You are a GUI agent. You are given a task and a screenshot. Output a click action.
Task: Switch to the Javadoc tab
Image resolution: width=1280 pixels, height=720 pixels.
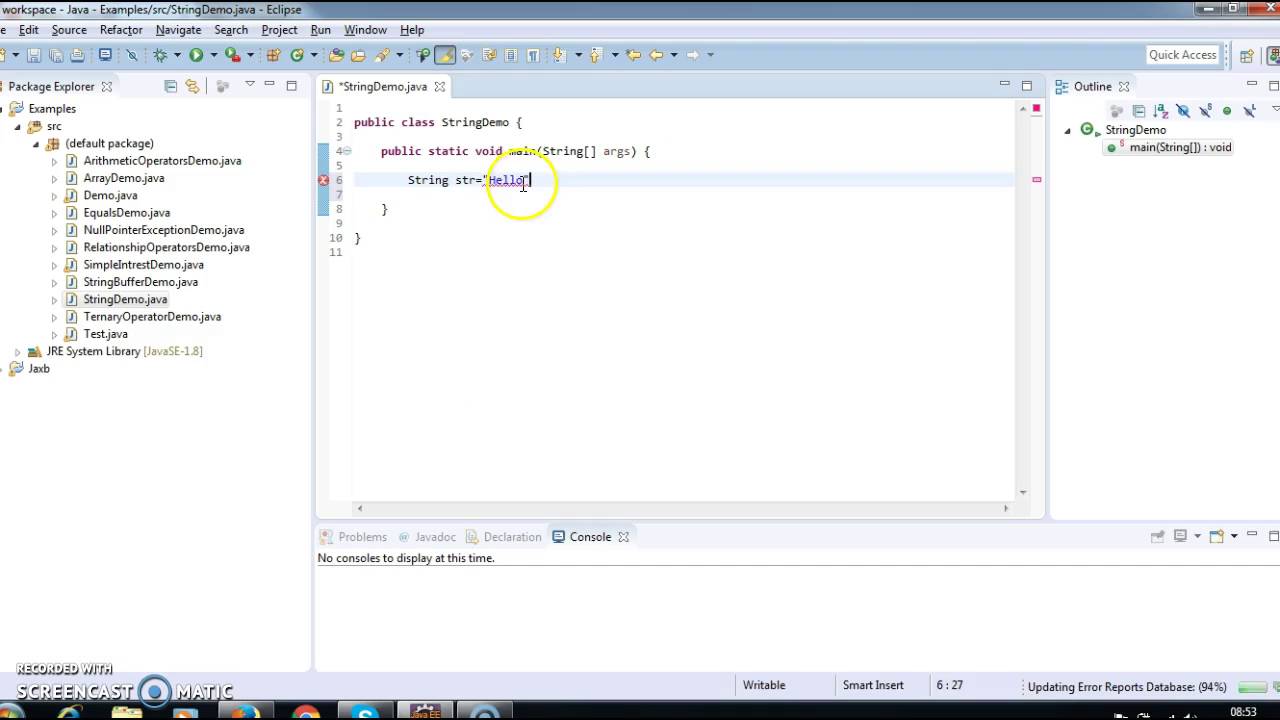pos(427,537)
